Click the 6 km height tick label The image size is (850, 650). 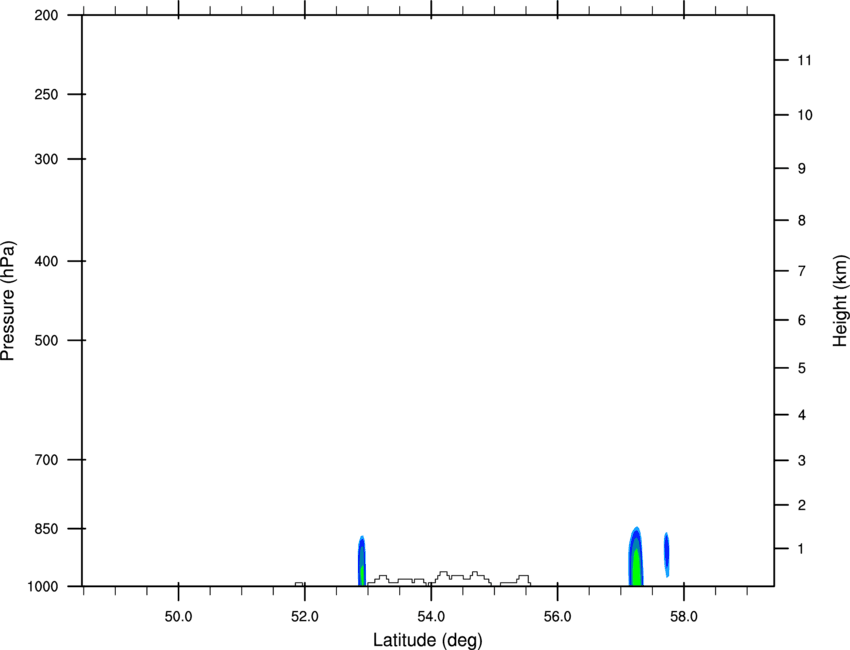coord(802,320)
